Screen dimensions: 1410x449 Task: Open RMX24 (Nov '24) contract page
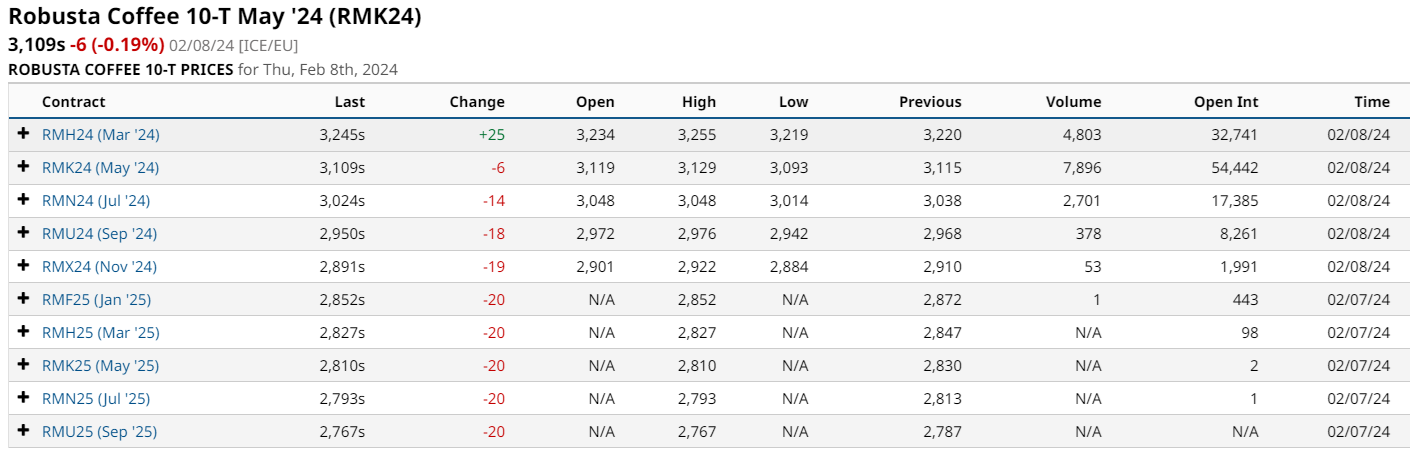99,267
